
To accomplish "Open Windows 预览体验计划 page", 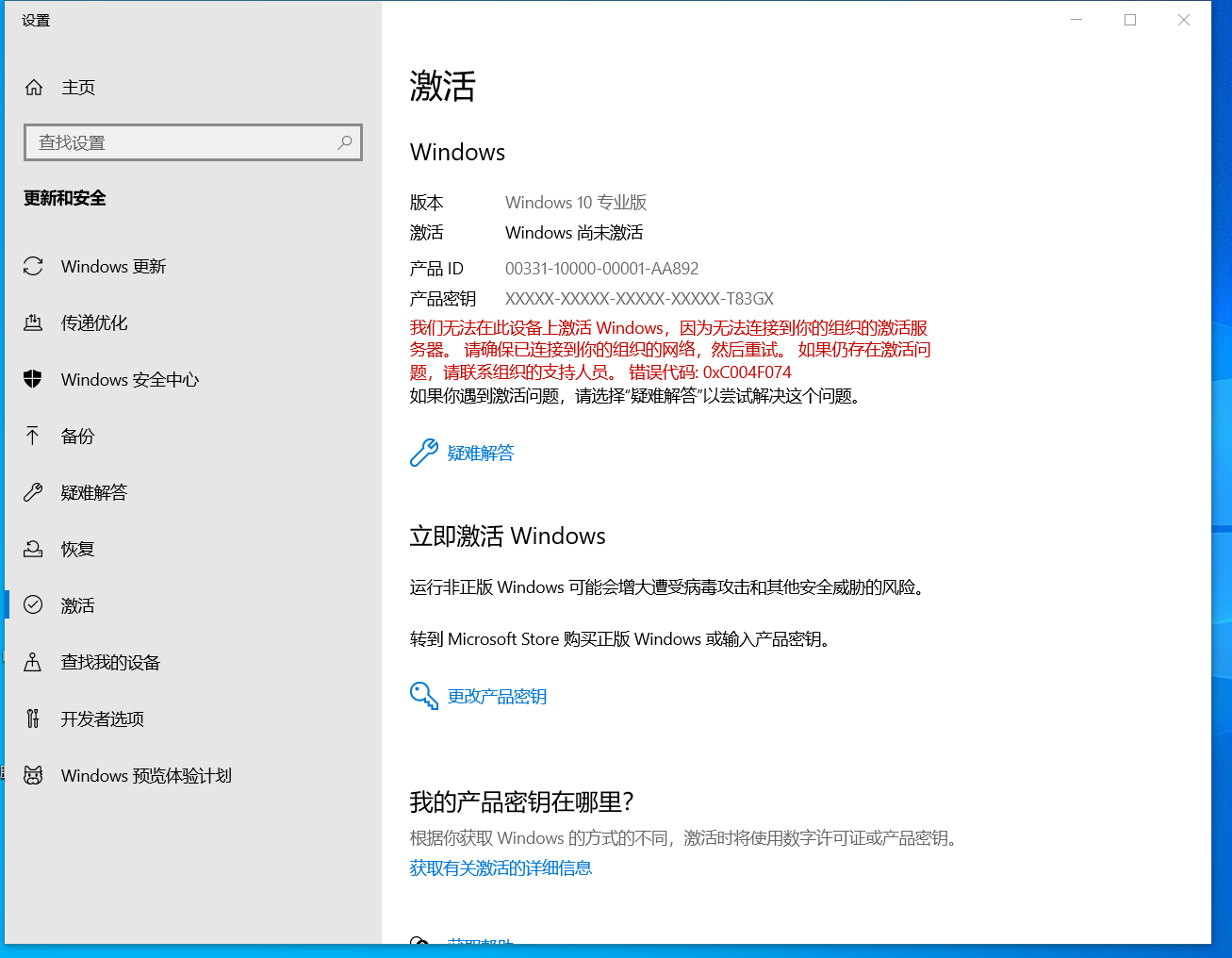I will [x=193, y=775].
